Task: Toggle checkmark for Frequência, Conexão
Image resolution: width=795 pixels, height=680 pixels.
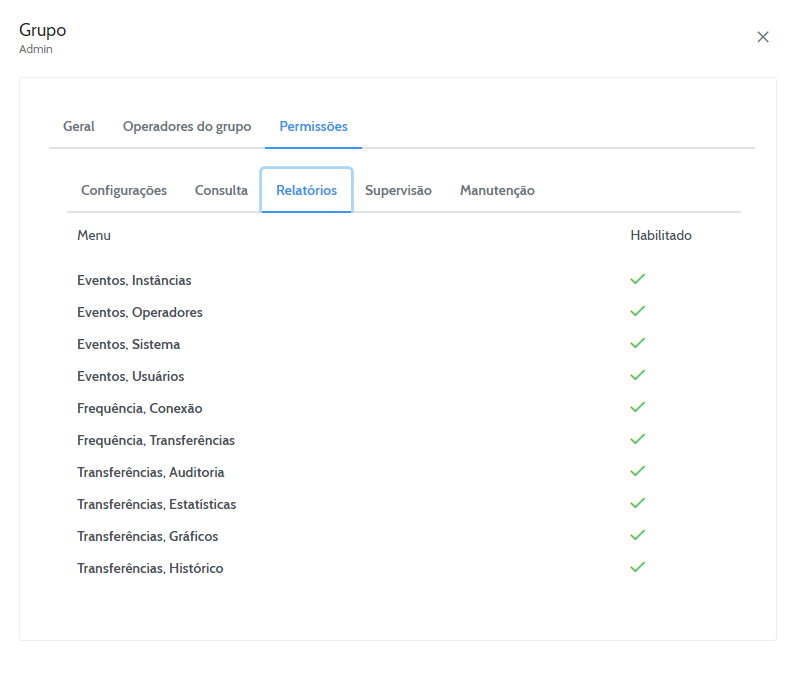Action: point(637,407)
